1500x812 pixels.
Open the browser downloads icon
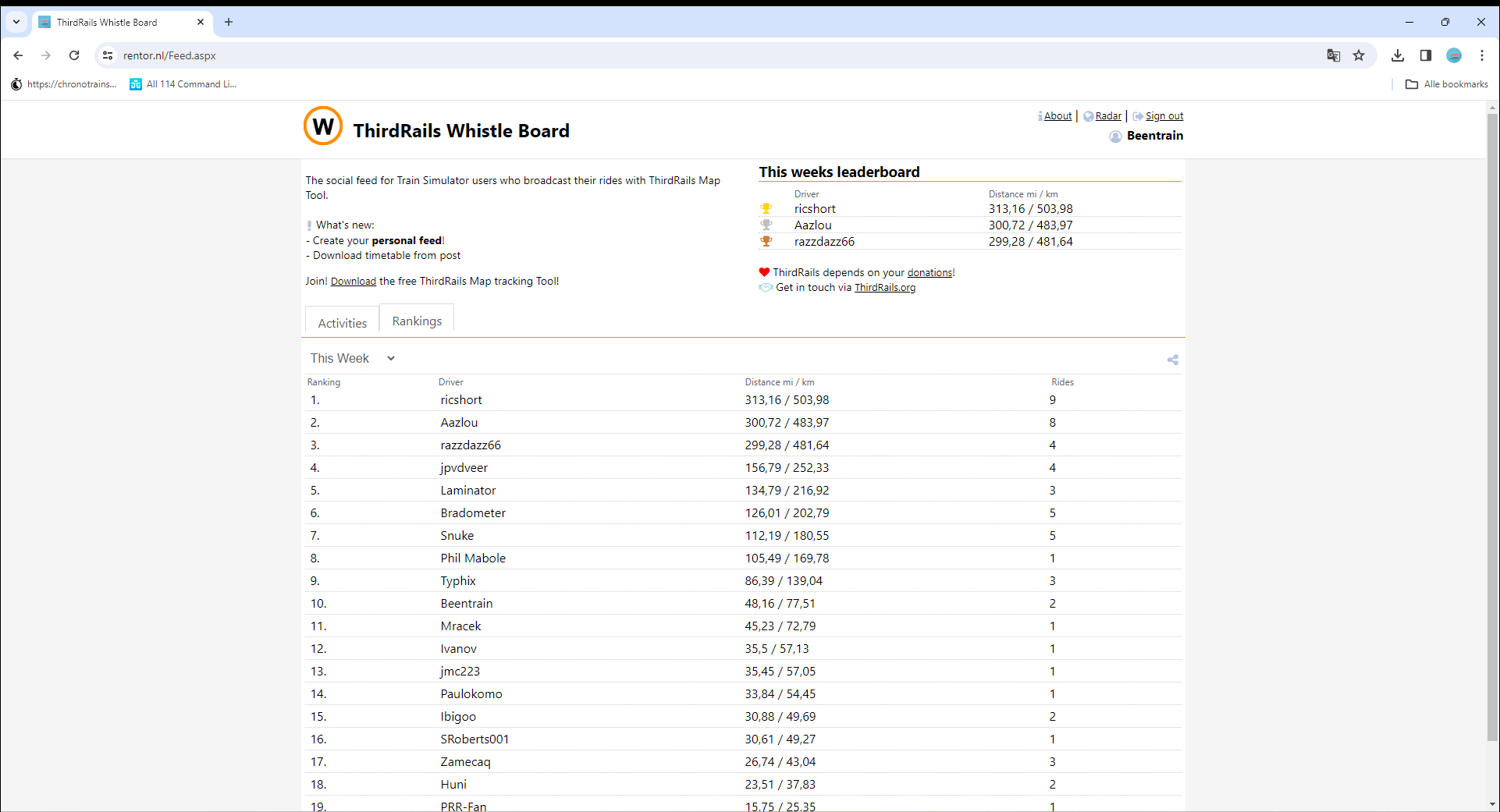tap(1398, 55)
